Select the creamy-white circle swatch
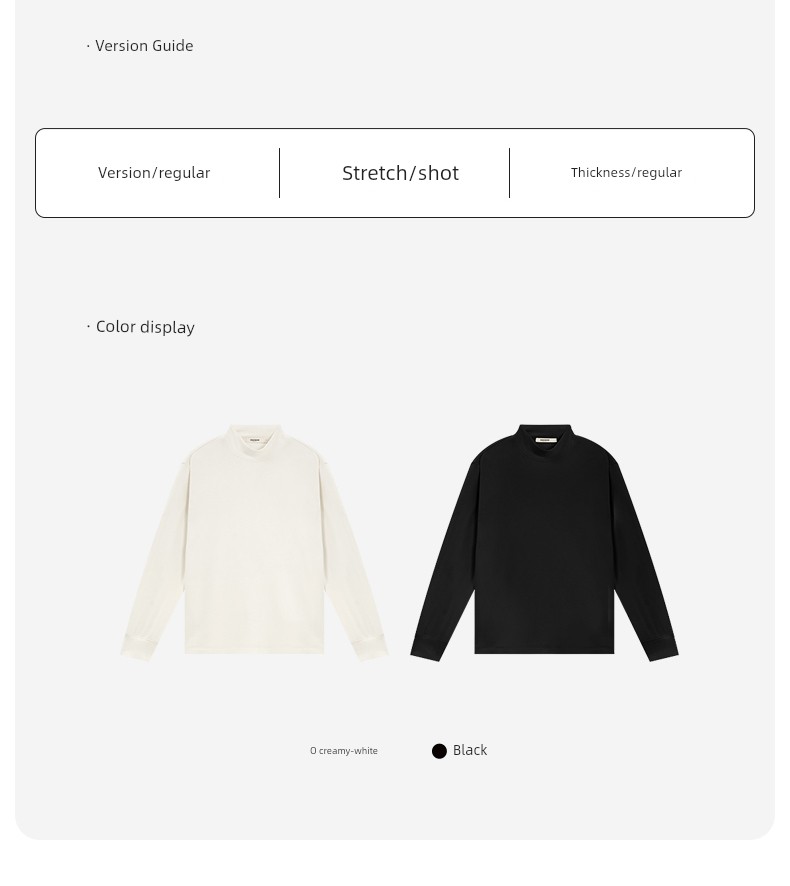This screenshot has width=790, height=886. tap(313, 751)
